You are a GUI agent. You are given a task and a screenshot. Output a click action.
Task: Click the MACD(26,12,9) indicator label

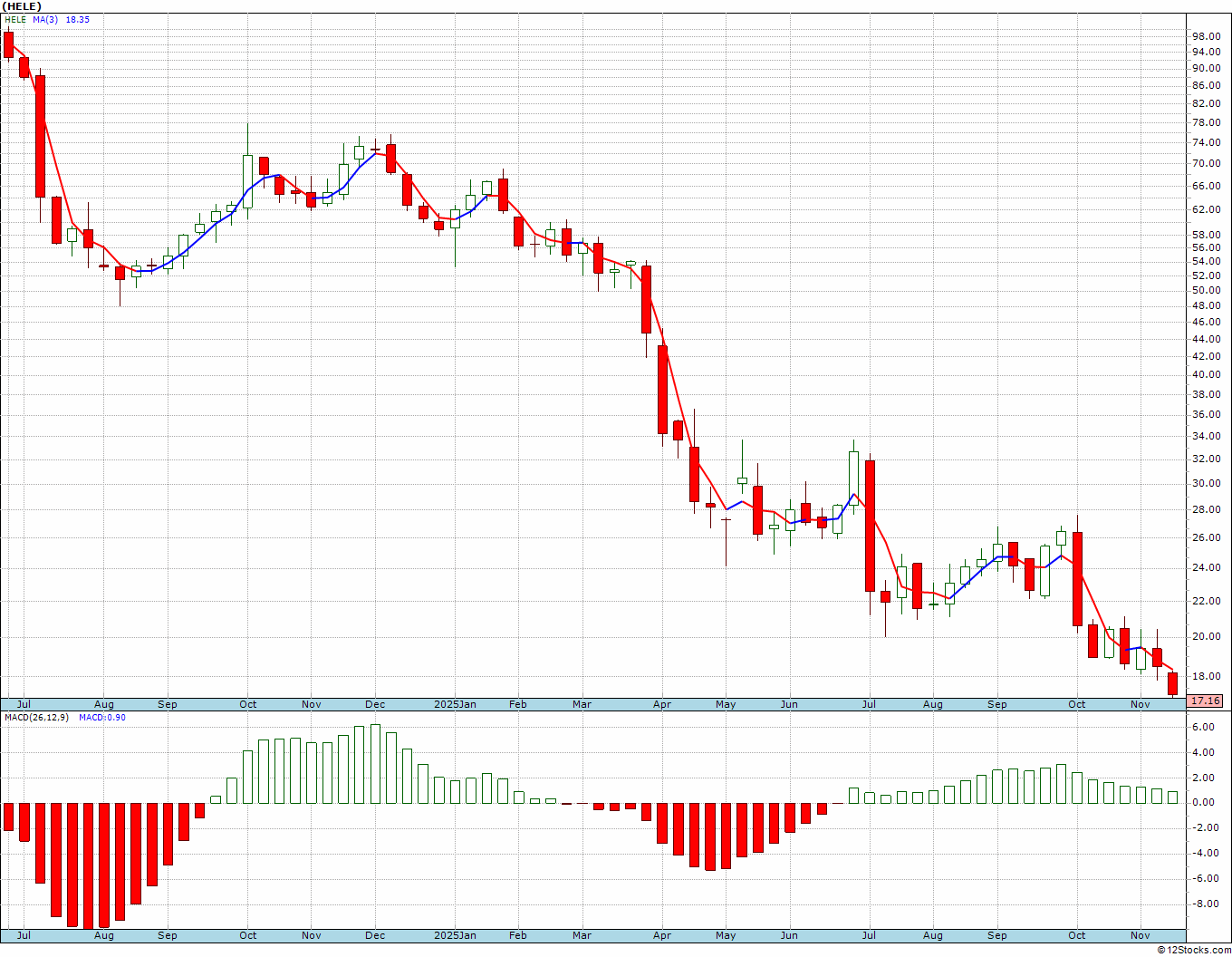pos(35,717)
